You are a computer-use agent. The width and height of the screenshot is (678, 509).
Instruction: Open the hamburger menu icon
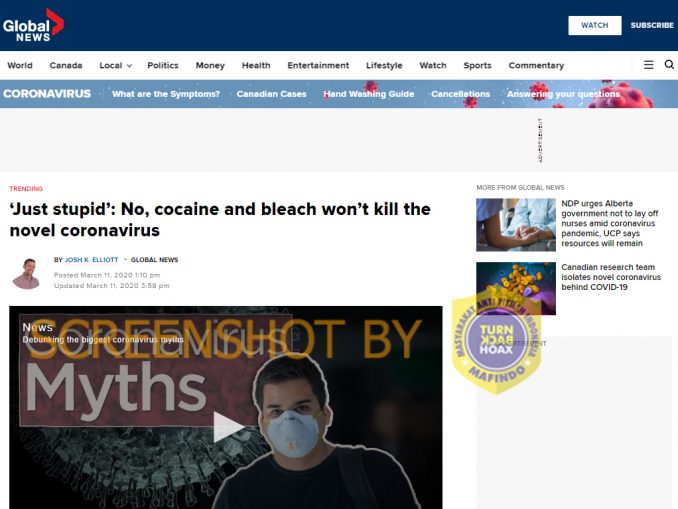point(648,65)
